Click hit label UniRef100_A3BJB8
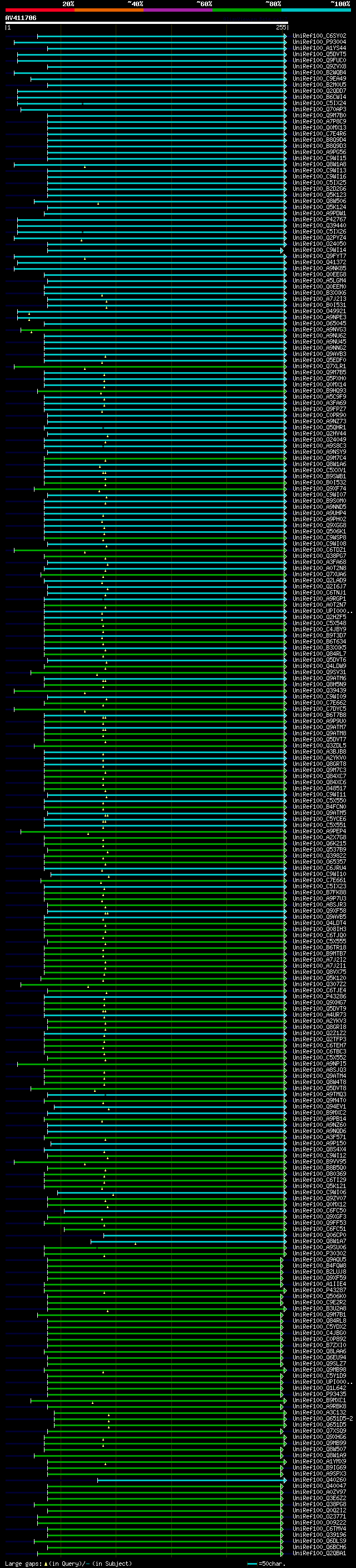This screenshot has height=1568, width=356. click(x=319, y=752)
